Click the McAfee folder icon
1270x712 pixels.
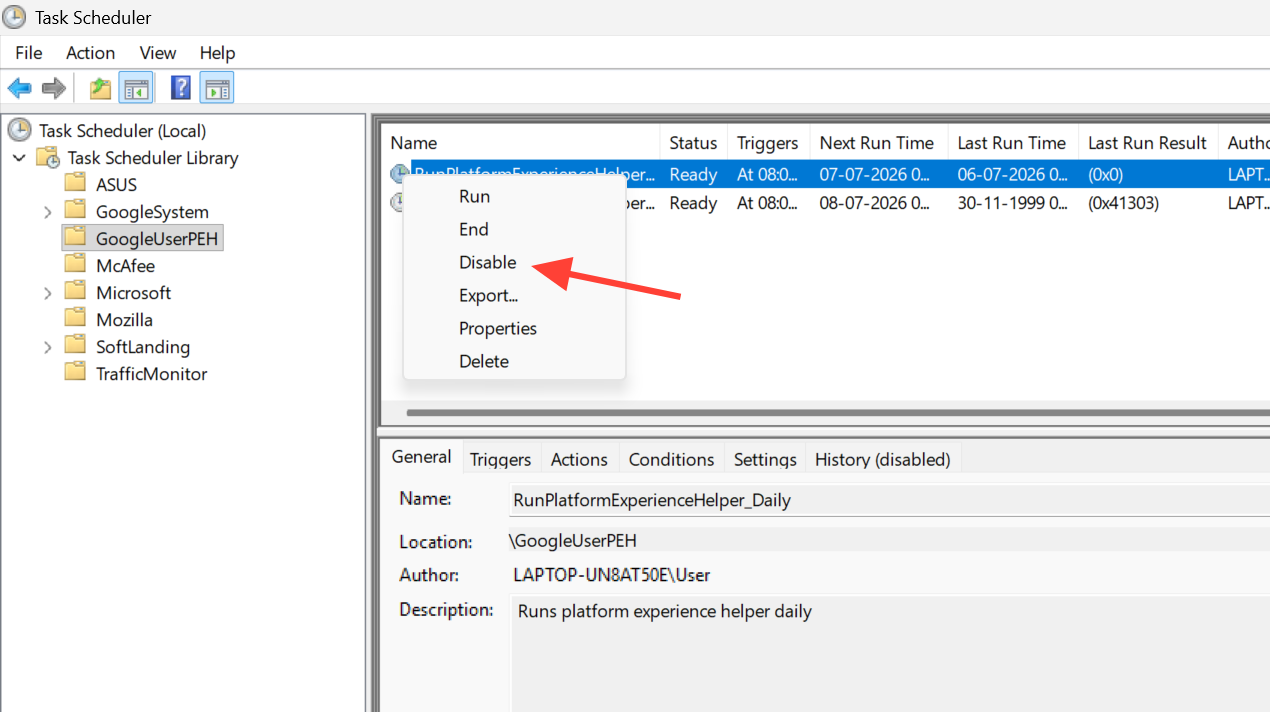pos(75,265)
